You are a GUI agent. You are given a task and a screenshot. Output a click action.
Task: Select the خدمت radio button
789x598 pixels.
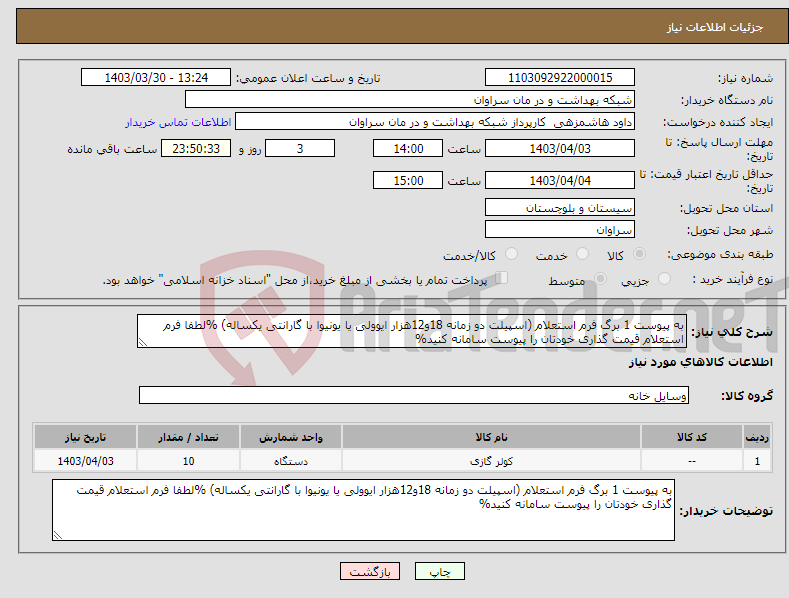click(x=582, y=254)
